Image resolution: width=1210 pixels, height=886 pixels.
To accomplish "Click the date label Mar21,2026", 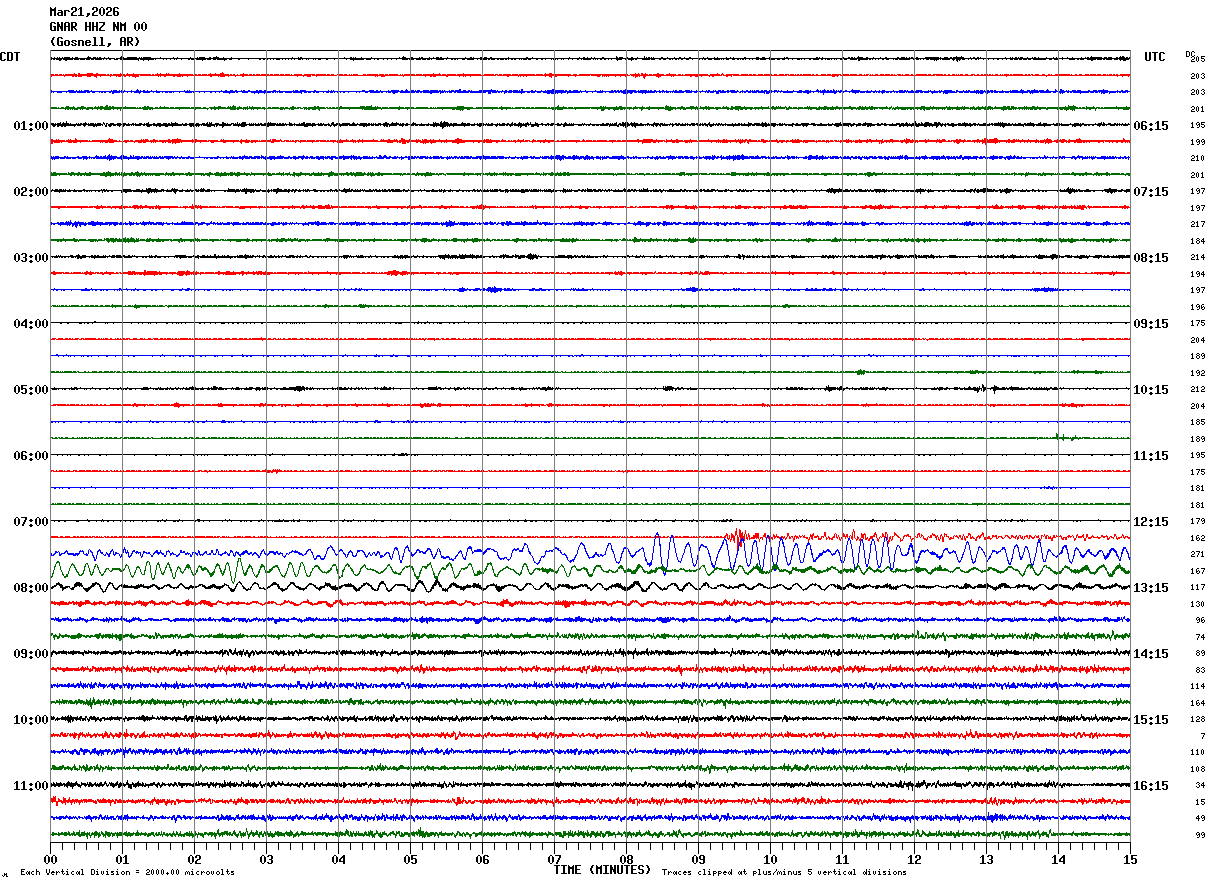I will (x=84, y=12).
